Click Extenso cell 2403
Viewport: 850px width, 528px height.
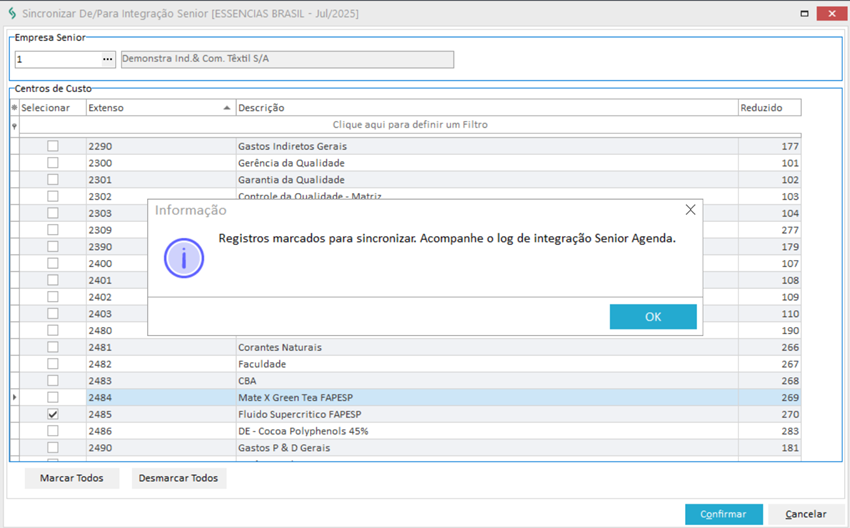click(x=117, y=314)
